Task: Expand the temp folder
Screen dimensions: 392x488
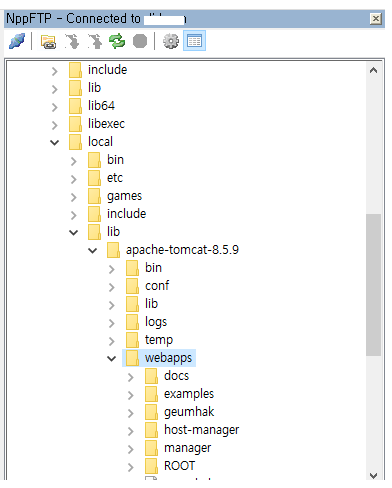Action: point(112,341)
